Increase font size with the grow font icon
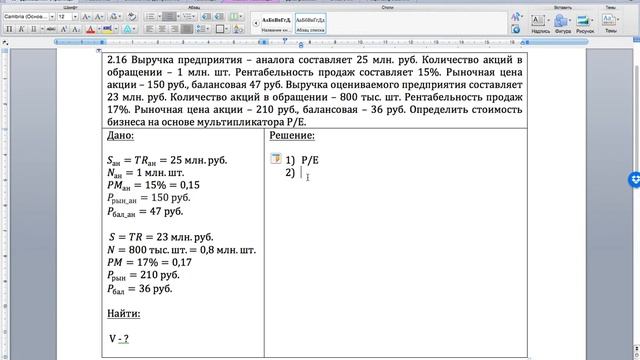Screen dimensions: 640x360 click(x=86, y=17)
